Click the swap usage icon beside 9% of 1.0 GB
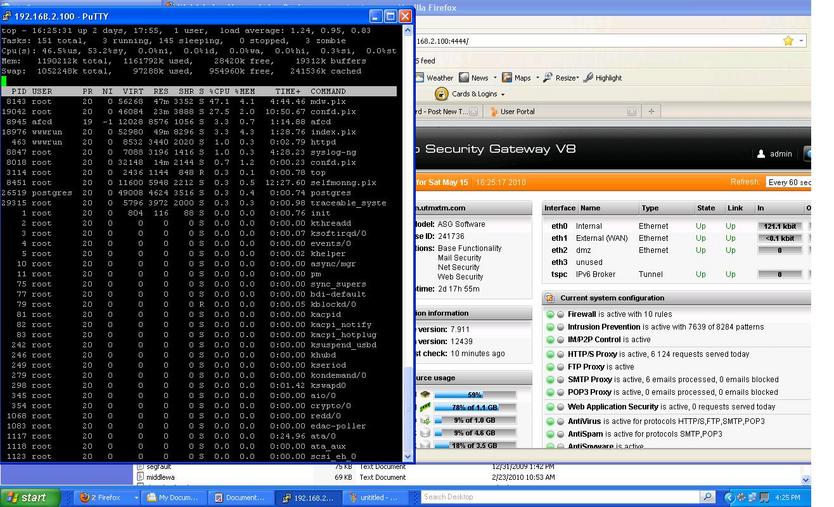Viewport: 834px width, 507px height. pos(425,420)
